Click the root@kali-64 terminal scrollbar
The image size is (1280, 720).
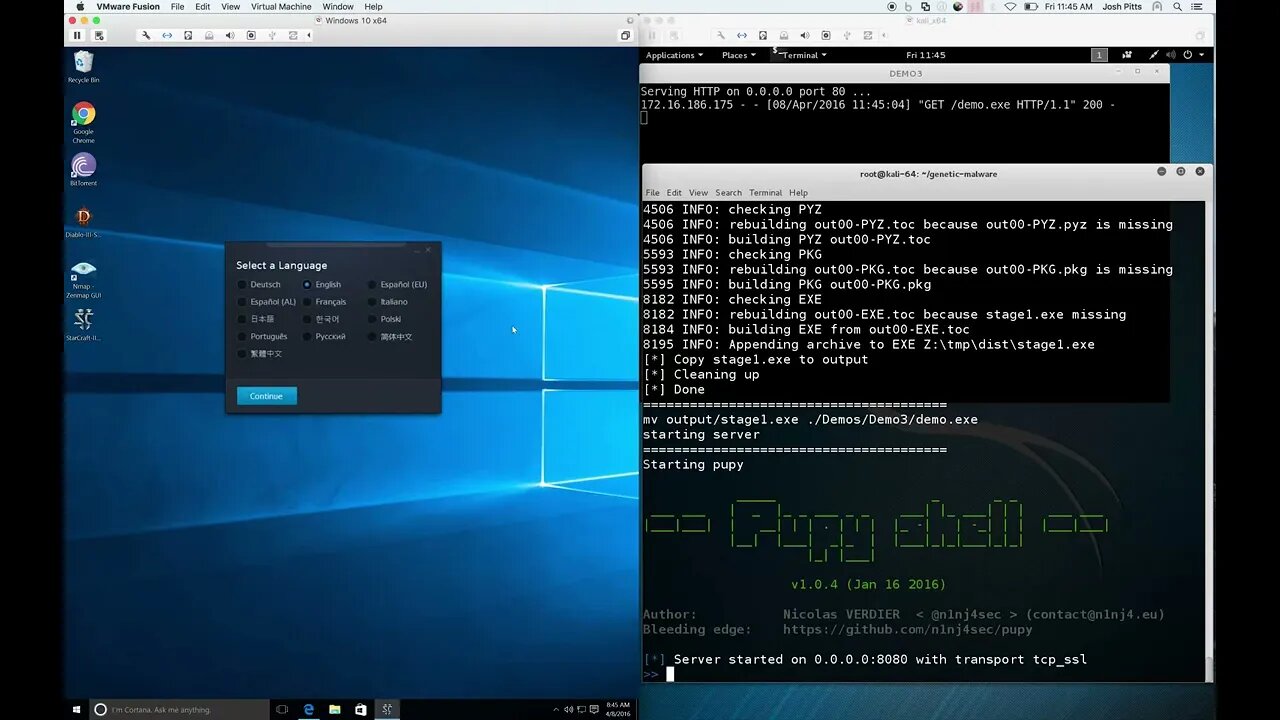(1208, 440)
